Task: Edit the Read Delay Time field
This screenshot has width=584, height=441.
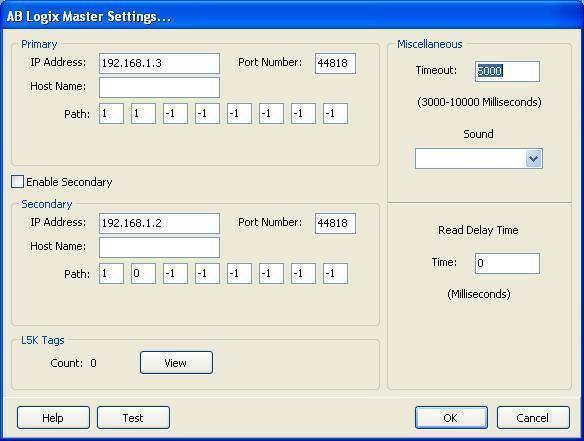Action: pos(507,263)
